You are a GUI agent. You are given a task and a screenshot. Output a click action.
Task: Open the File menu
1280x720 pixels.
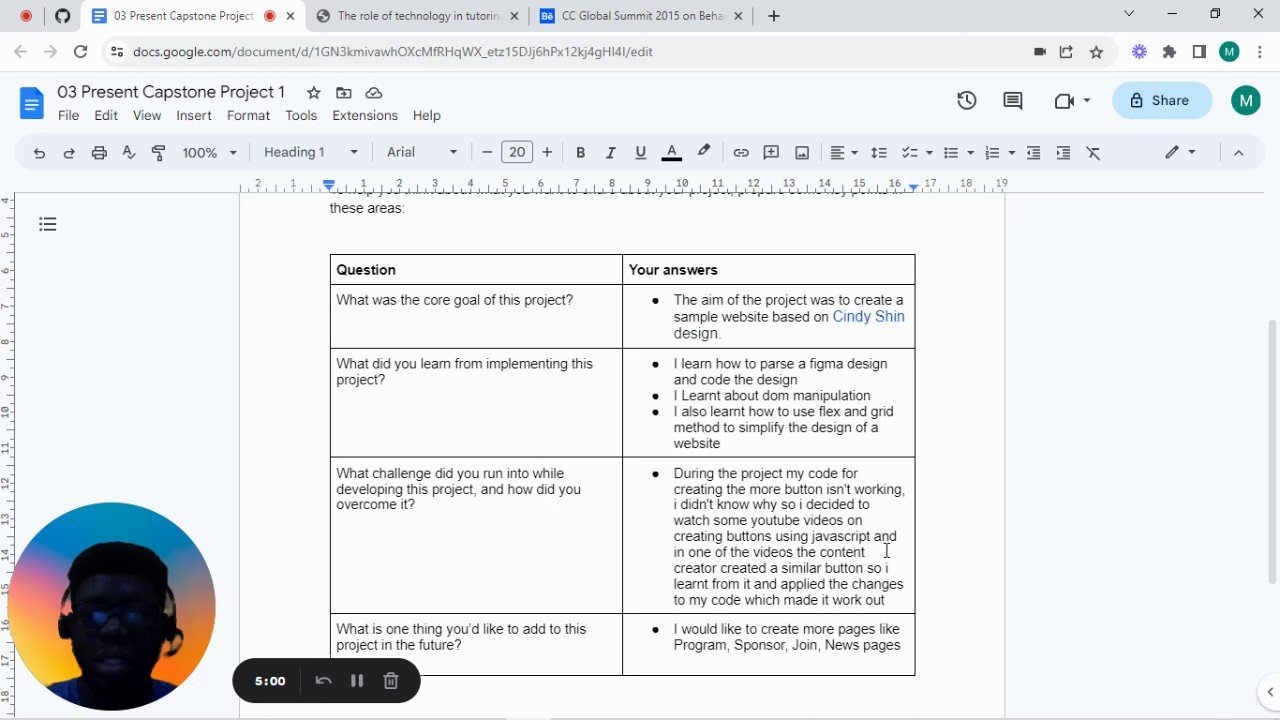point(68,116)
